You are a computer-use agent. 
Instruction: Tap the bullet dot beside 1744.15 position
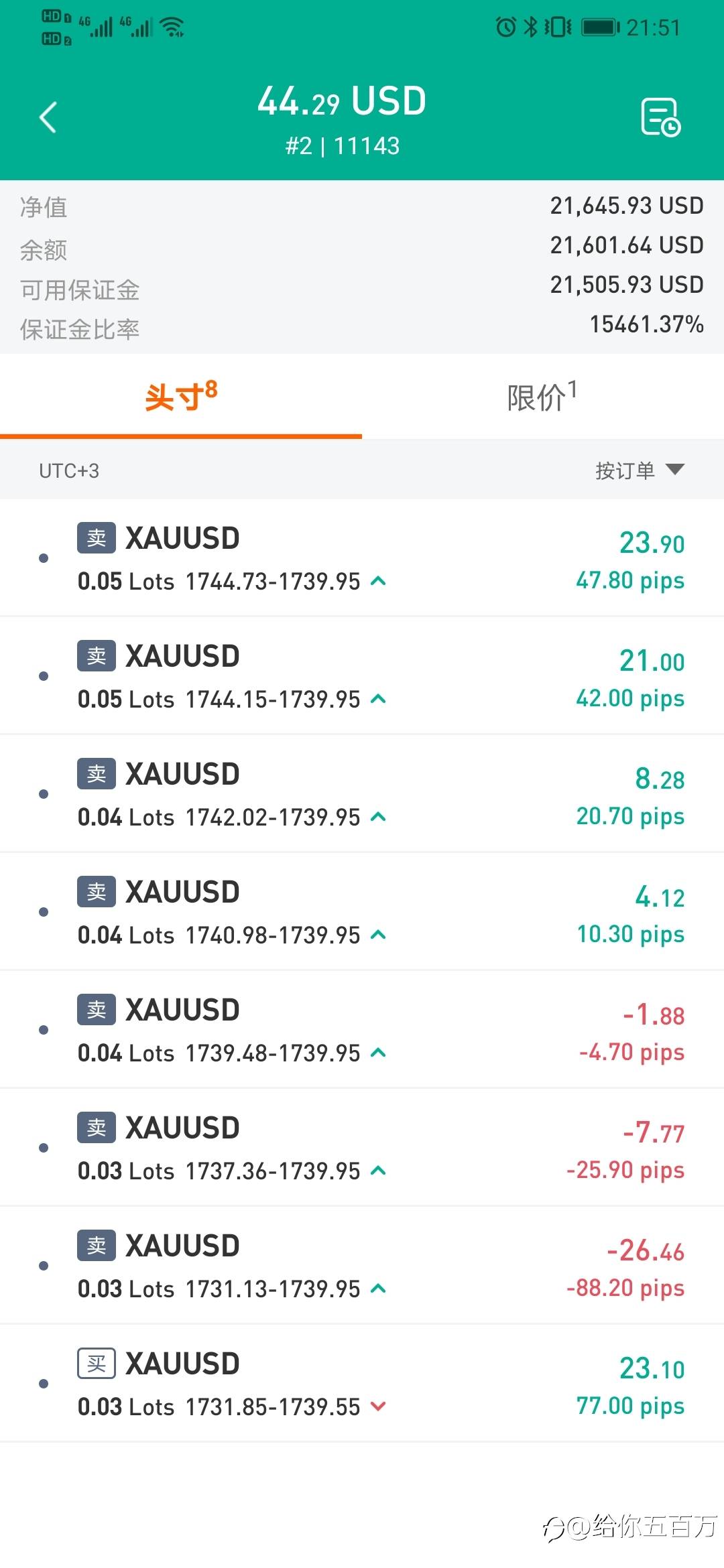point(44,676)
